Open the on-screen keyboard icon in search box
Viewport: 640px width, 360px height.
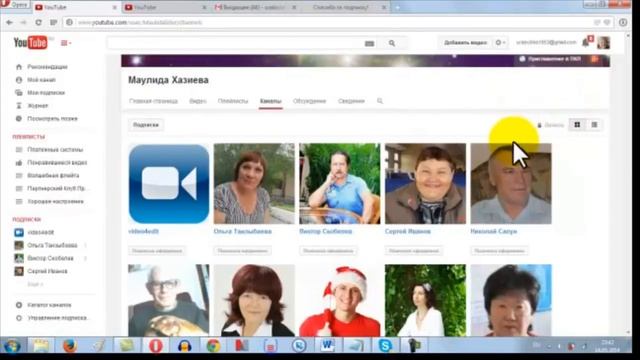point(369,43)
